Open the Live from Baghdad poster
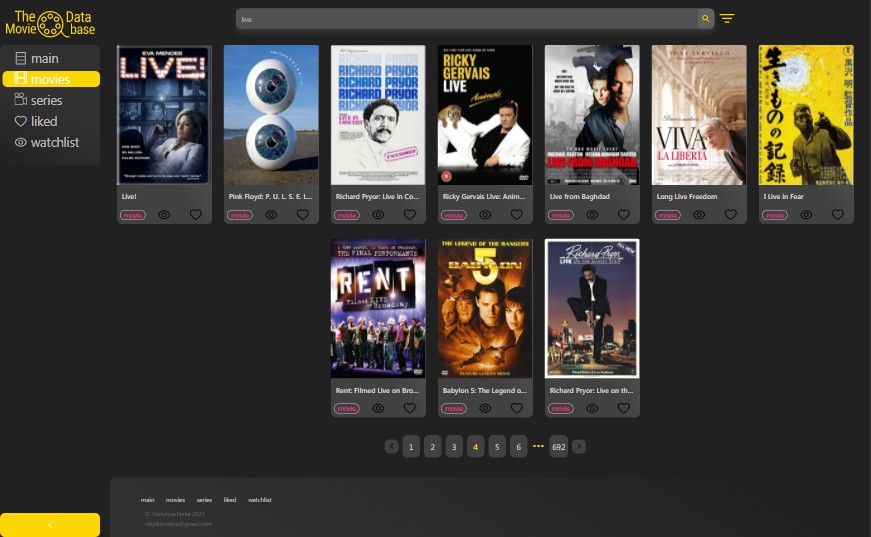The width and height of the screenshot is (871, 537). [592, 115]
